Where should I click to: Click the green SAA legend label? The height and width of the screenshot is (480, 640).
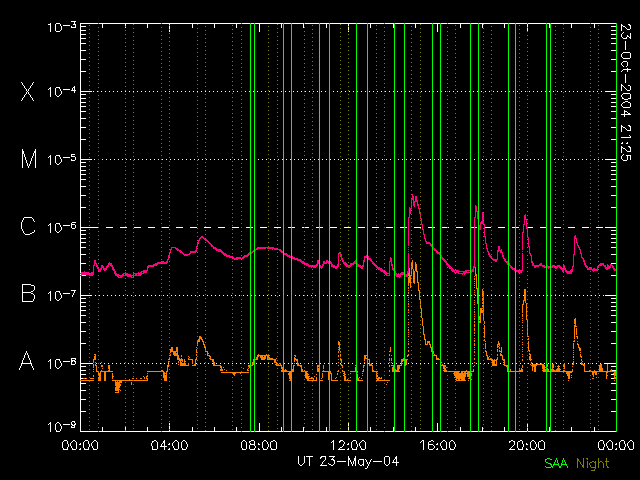tap(556, 463)
